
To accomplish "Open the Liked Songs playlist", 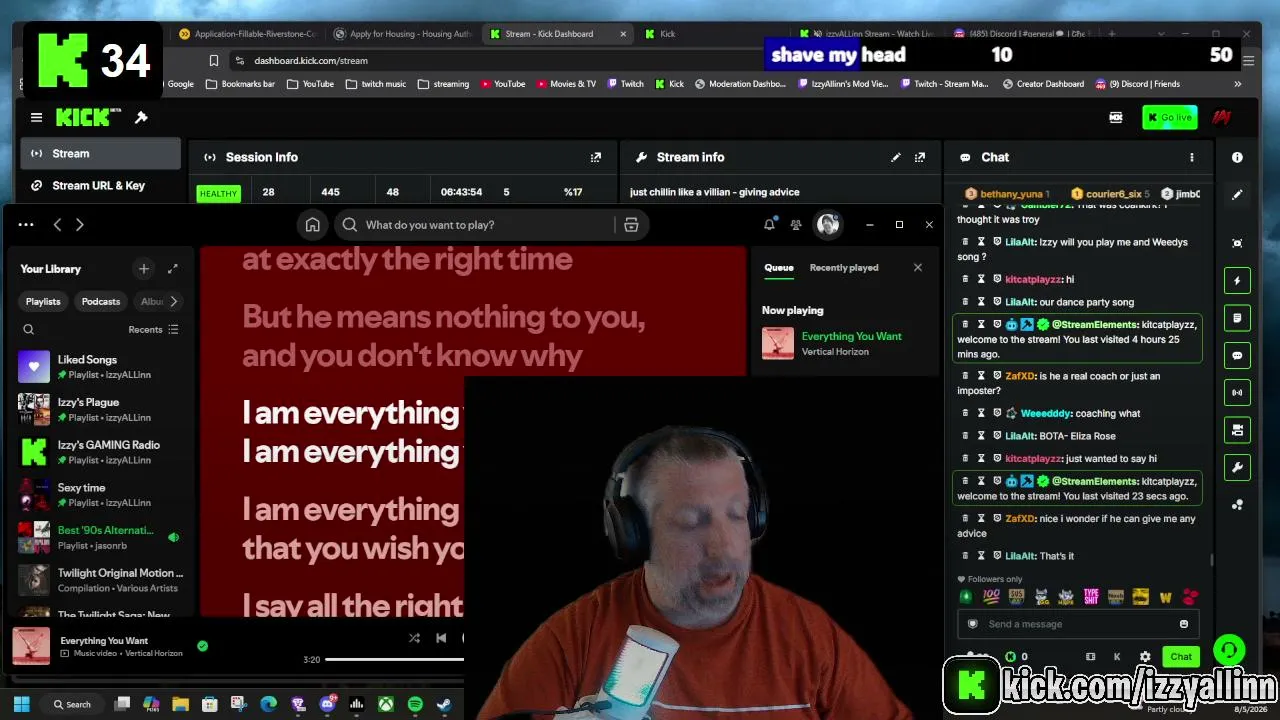I will pyautogui.click(x=100, y=367).
